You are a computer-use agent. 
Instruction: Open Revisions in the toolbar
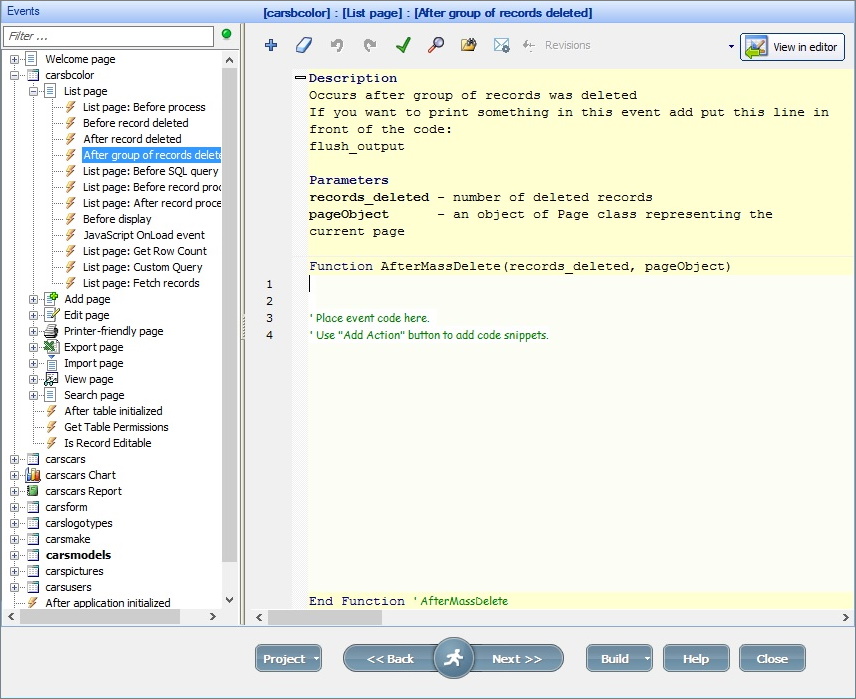(557, 45)
